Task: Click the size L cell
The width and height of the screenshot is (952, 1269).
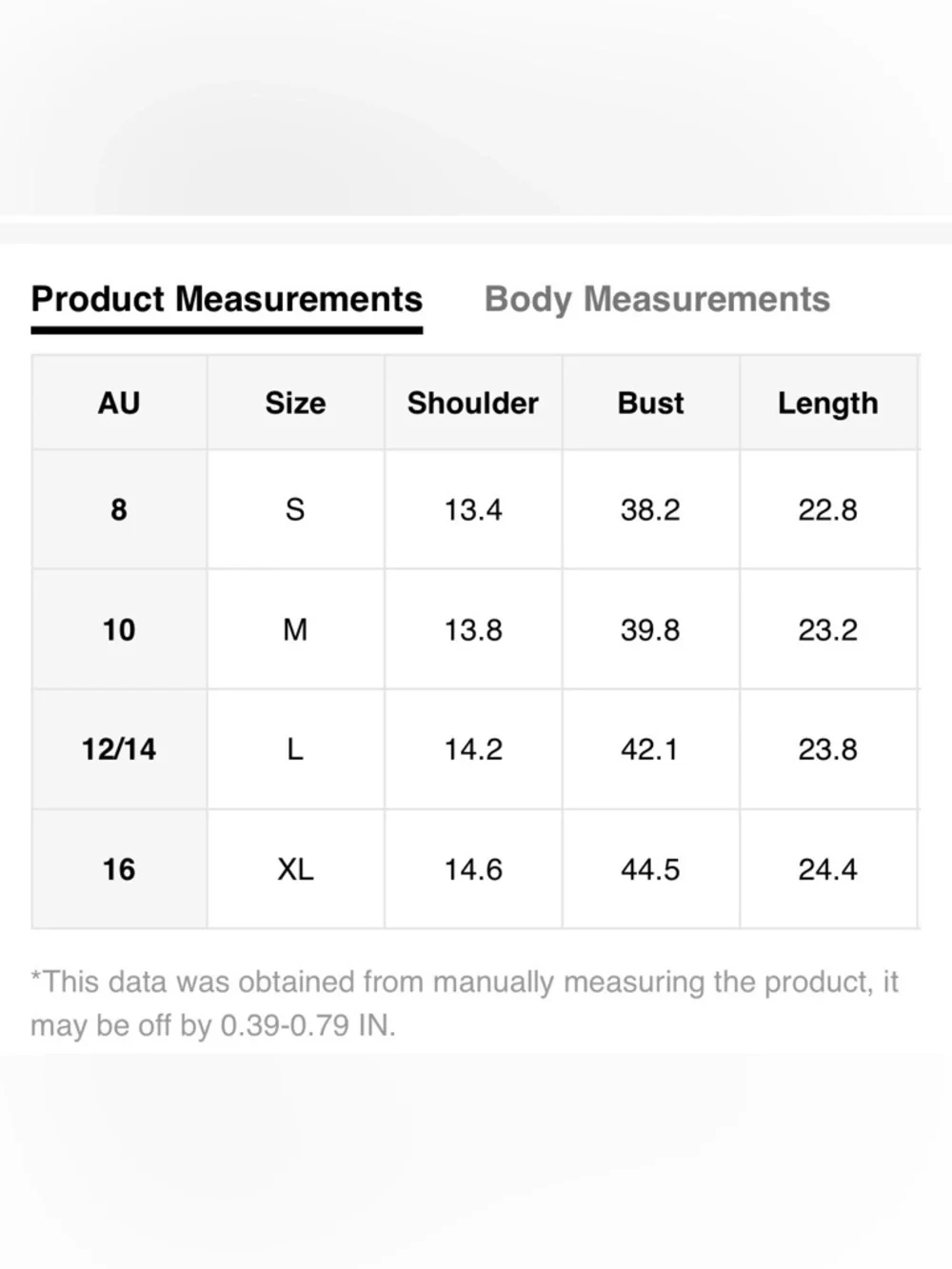Action: pos(295,749)
